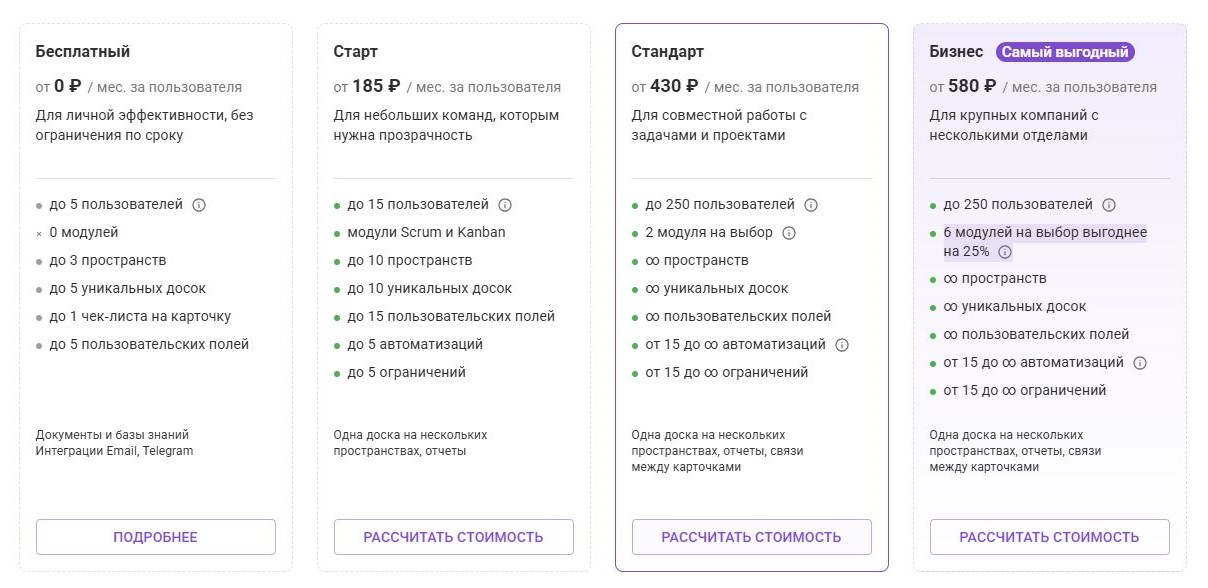1208x588 pixels.
Task: Show info for Стандарт plan's 250 пользователей
Action: point(811,205)
